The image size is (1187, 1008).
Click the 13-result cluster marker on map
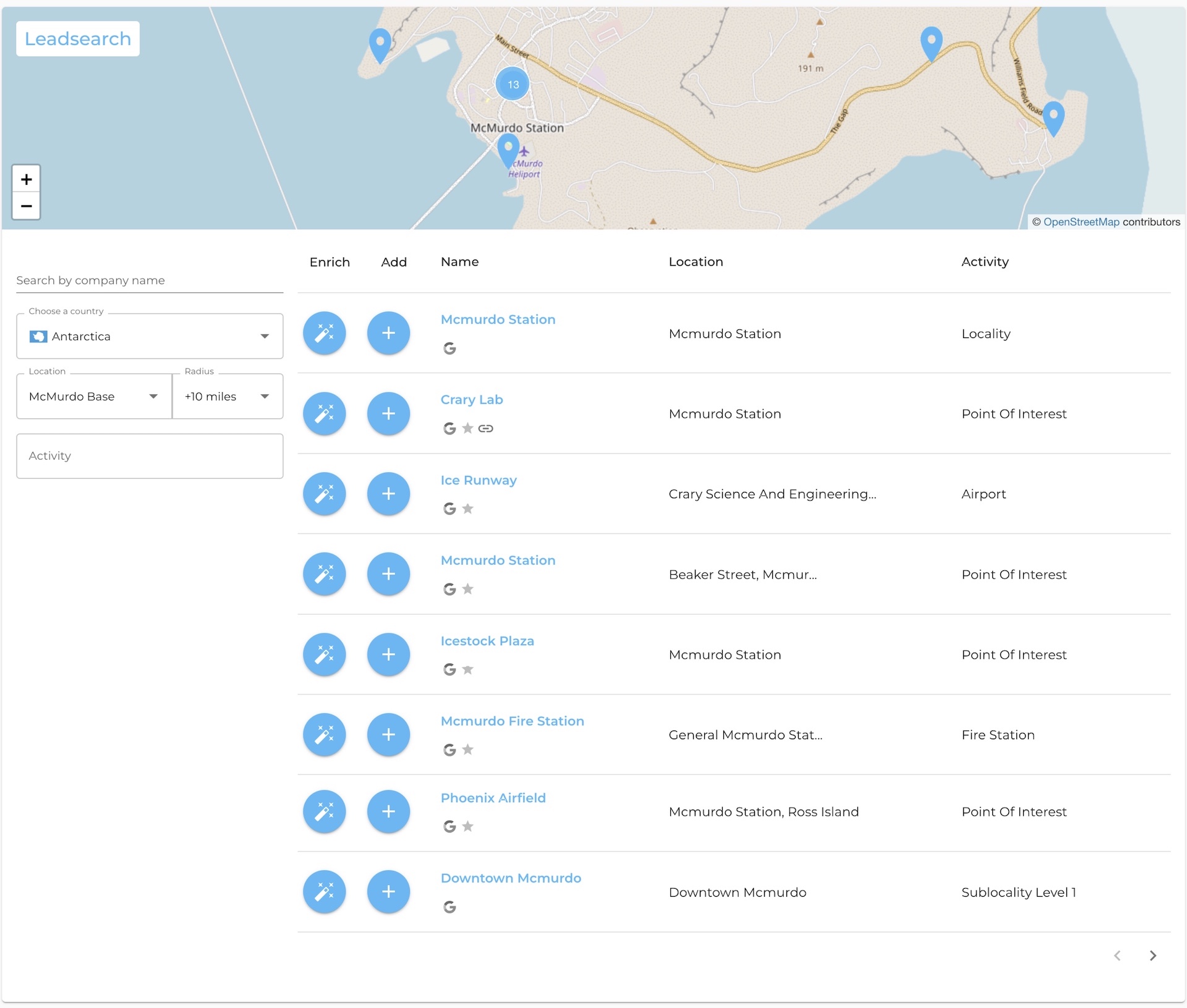[513, 84]
